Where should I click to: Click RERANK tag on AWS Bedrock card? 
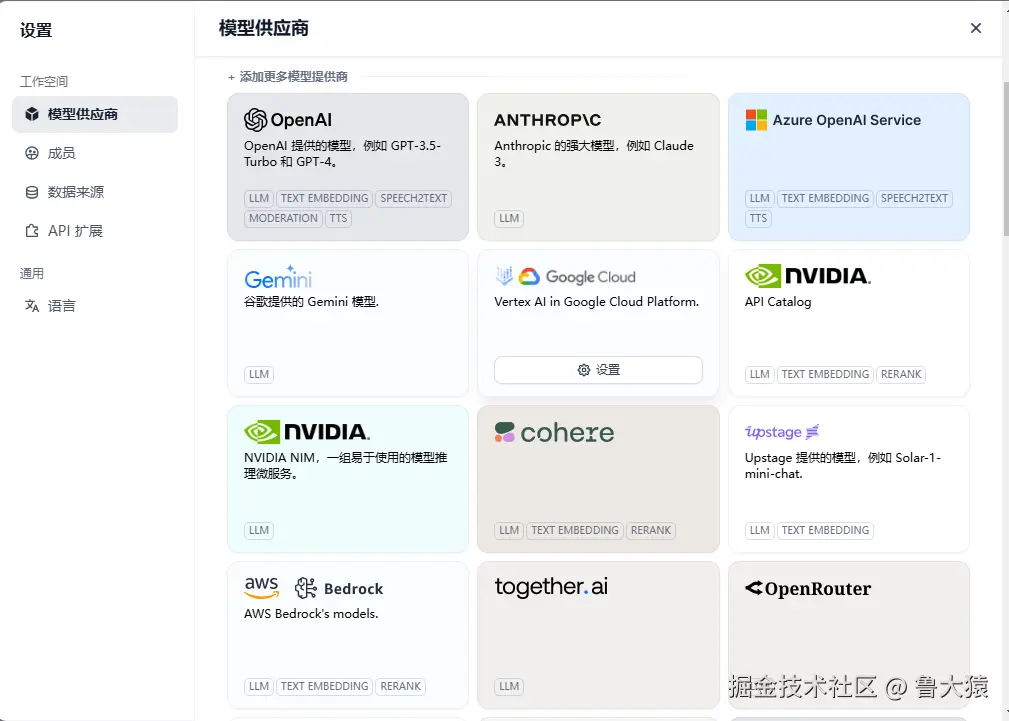400,686
